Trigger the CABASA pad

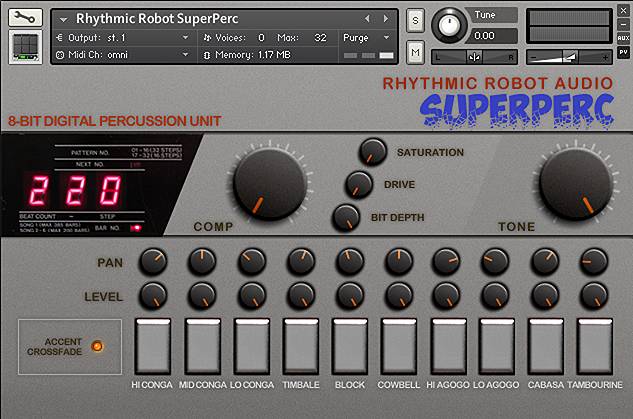(x=546, y=346)
